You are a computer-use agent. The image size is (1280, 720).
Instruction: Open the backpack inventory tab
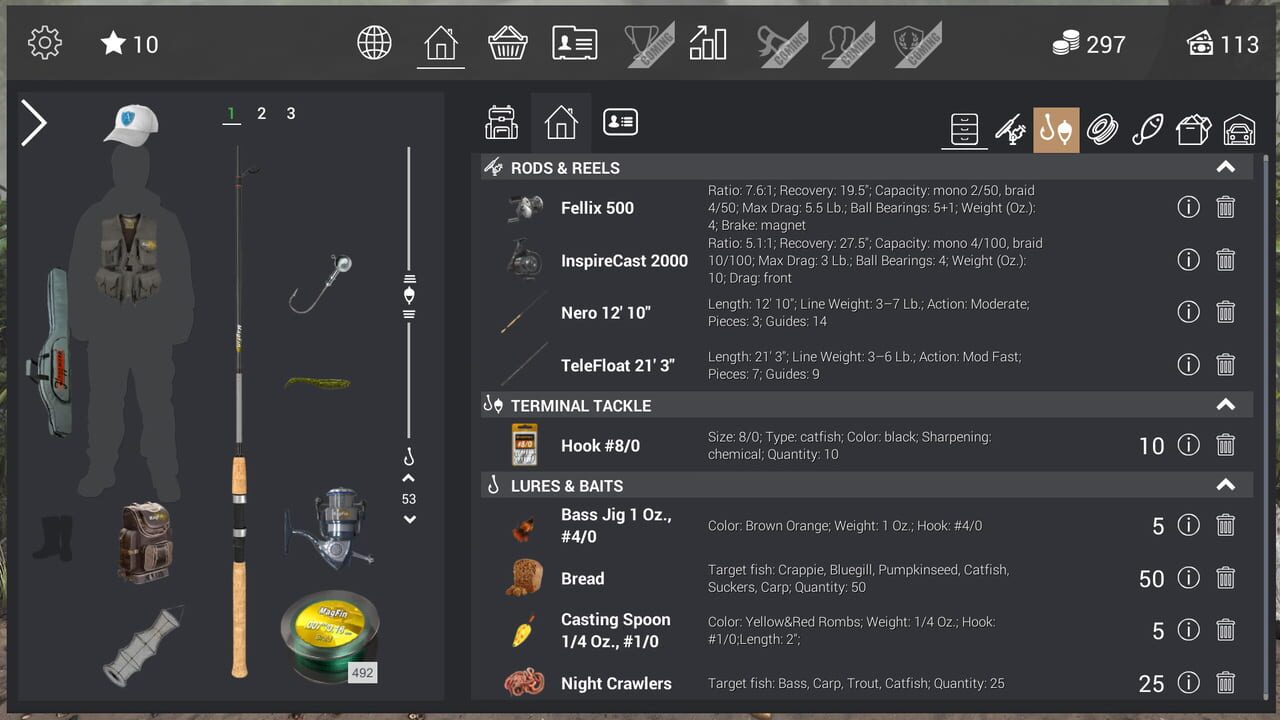pyautogui.click(x=501, y=121)
